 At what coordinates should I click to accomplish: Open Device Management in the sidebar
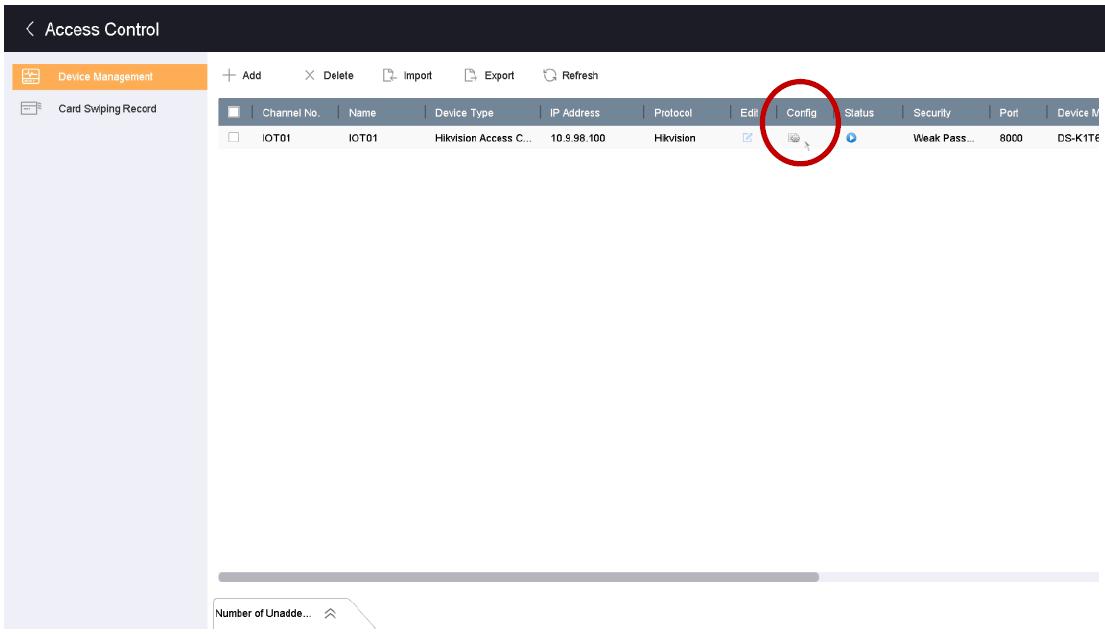click(104, 77)
